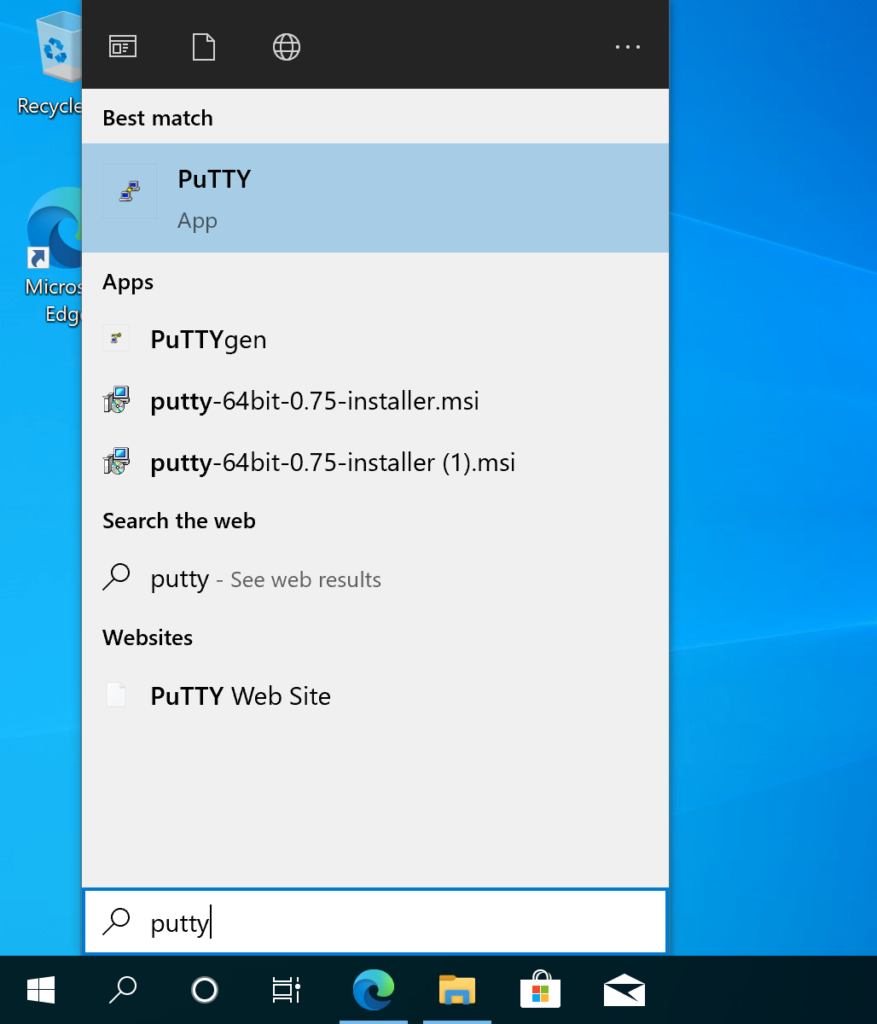Open the Mail app from the taskbar
Screen dimensions: 877x1024
pos(624,990)
